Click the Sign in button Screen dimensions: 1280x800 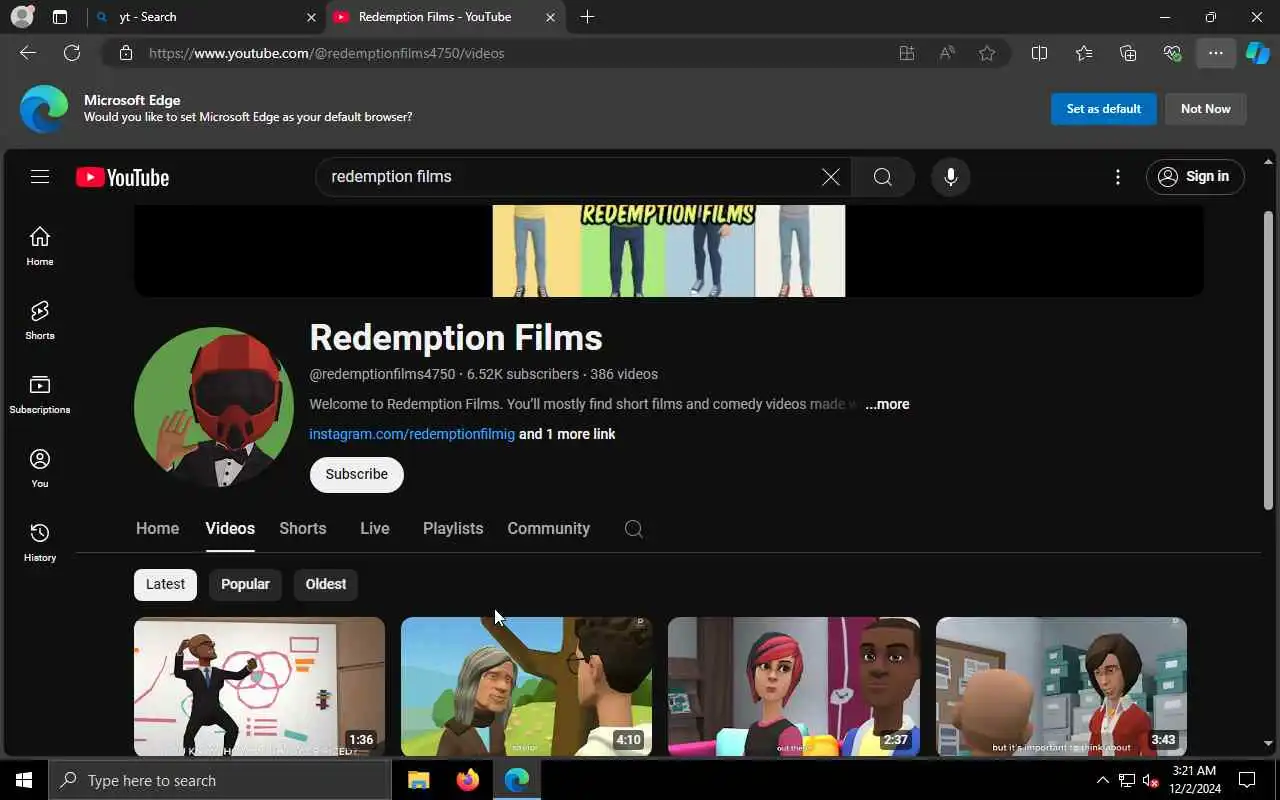coord(1195,177)
